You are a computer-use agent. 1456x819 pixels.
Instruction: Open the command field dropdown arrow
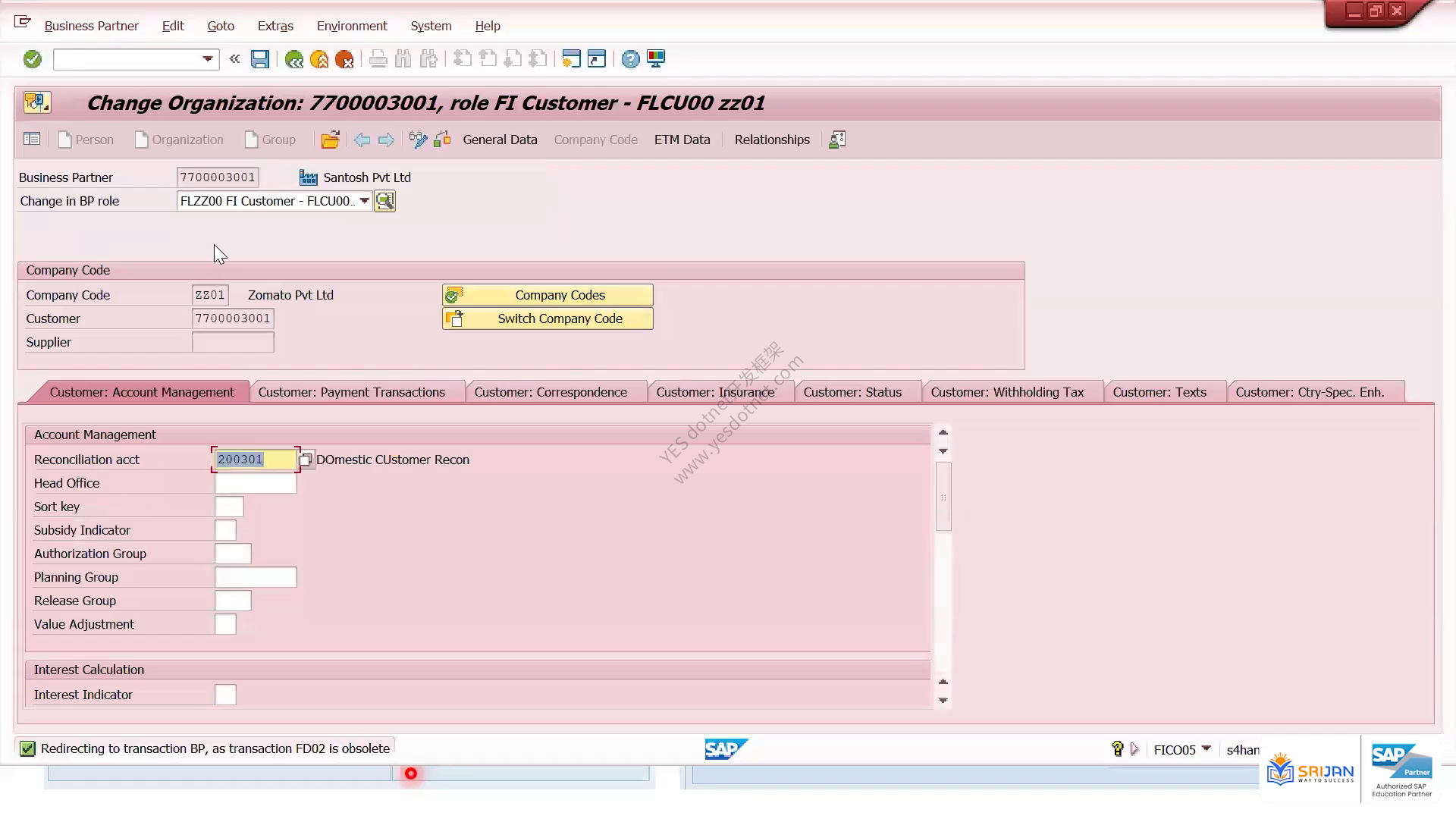[x=207, y=59]
